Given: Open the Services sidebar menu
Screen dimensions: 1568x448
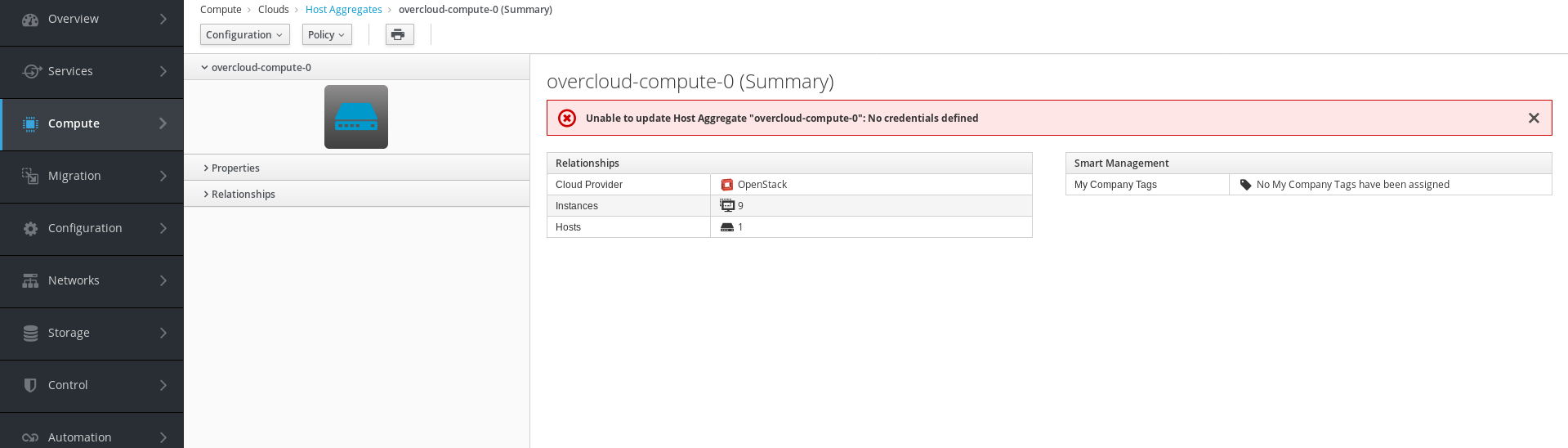Looking at the screenshot, I should [92, 72].
